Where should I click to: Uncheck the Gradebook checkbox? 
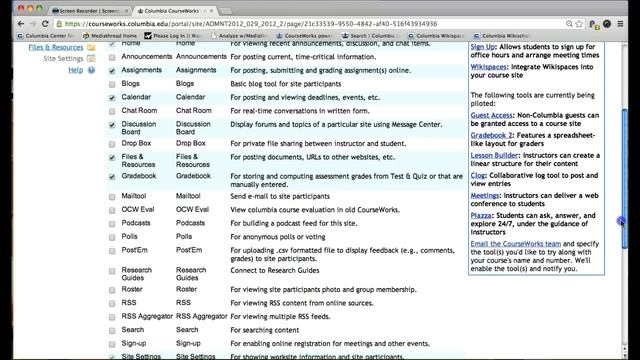pyautogui.click(x=112, y=177)
